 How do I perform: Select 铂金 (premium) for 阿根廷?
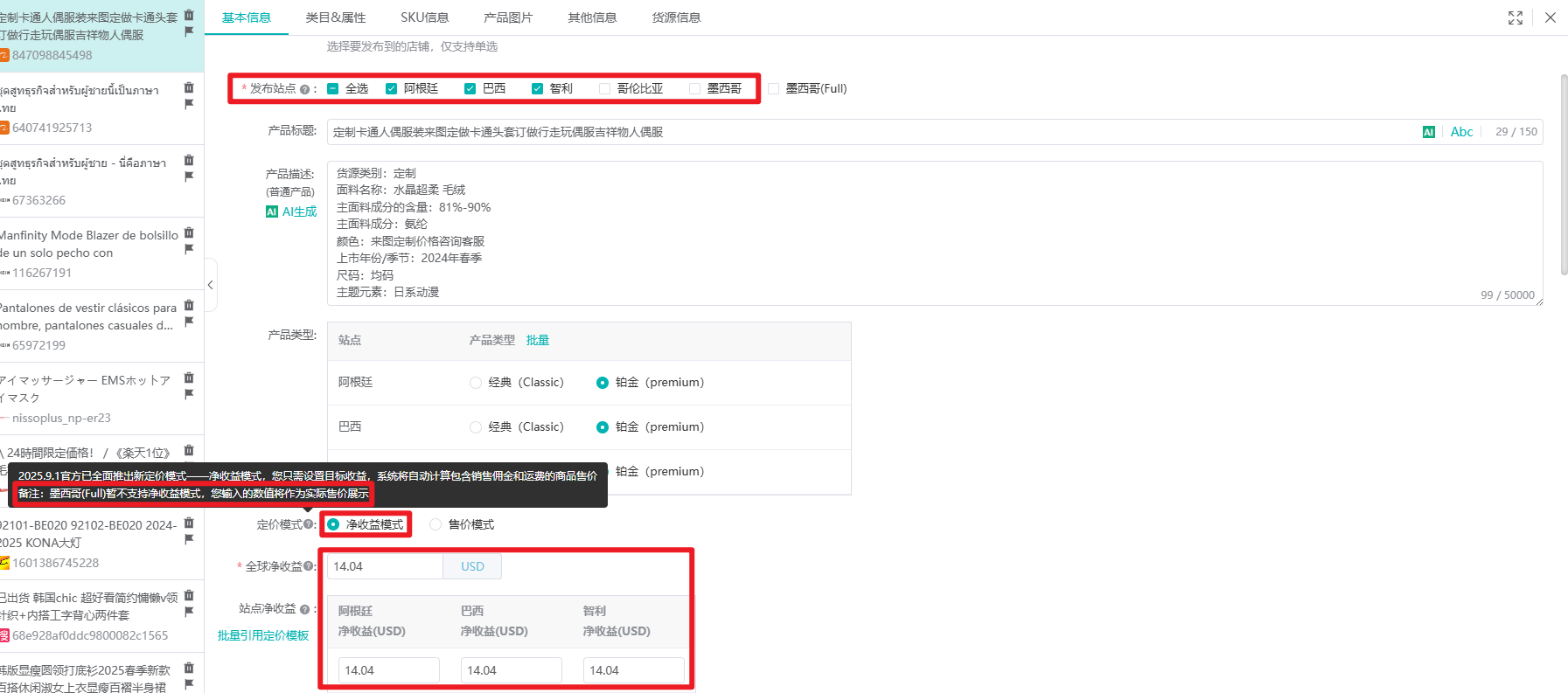(602, 383)
